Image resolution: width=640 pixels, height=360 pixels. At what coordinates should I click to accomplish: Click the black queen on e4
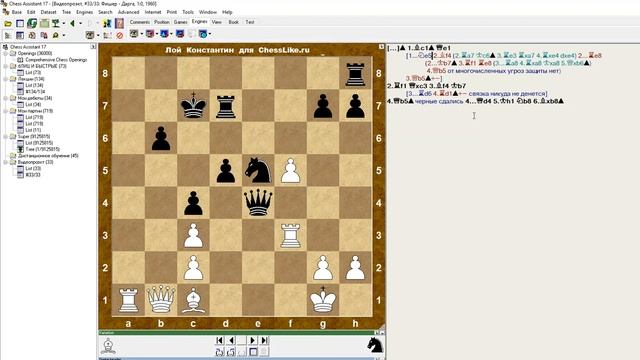point(258,202)
